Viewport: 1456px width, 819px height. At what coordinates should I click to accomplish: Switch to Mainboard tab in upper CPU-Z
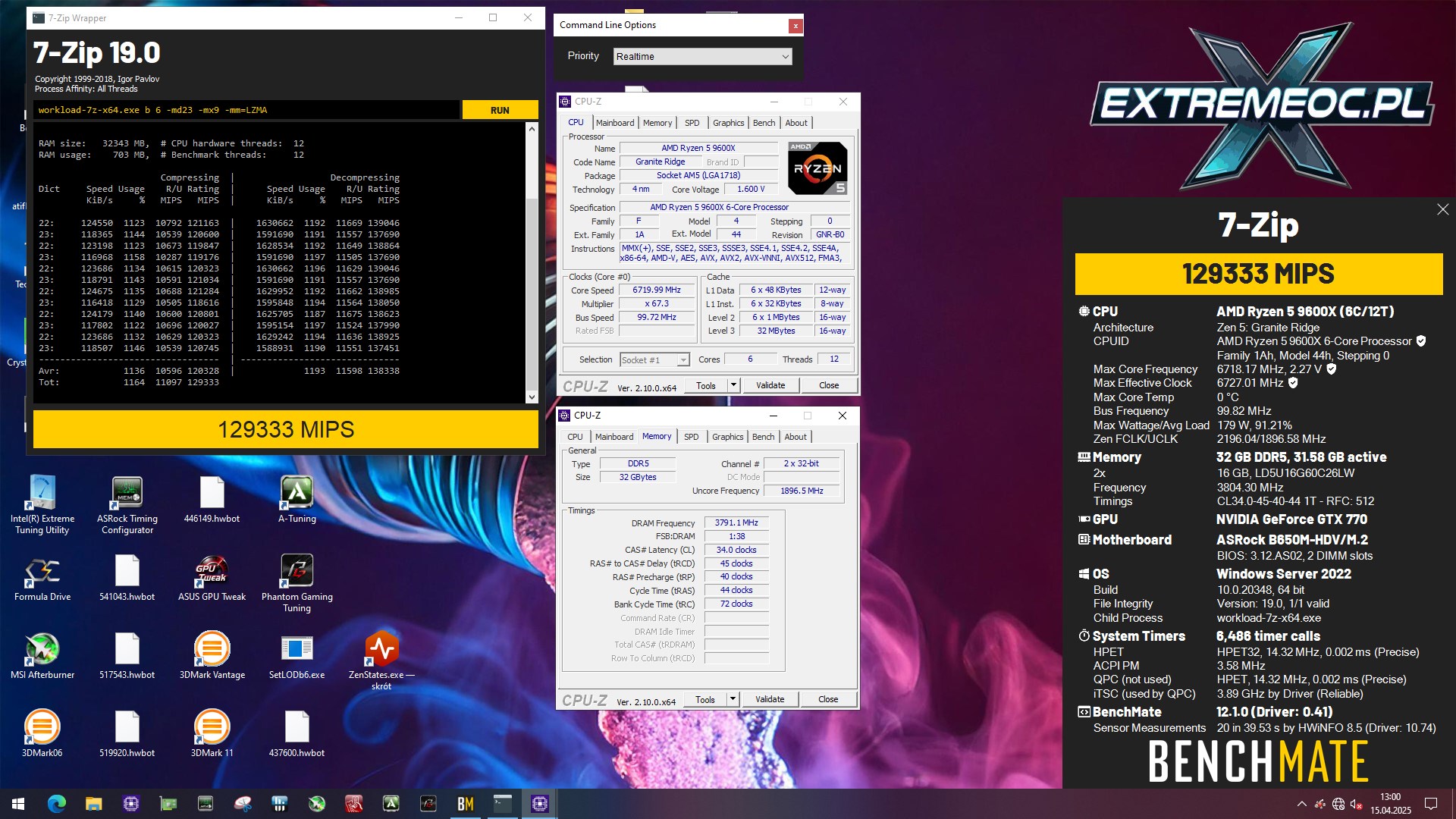click(615, 123)
